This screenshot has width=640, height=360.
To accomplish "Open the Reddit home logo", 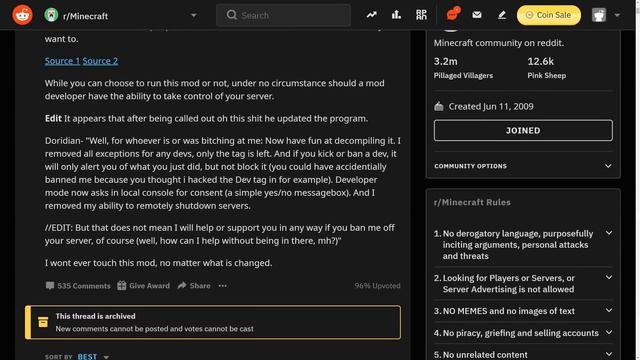I will [x=22, y=15].
